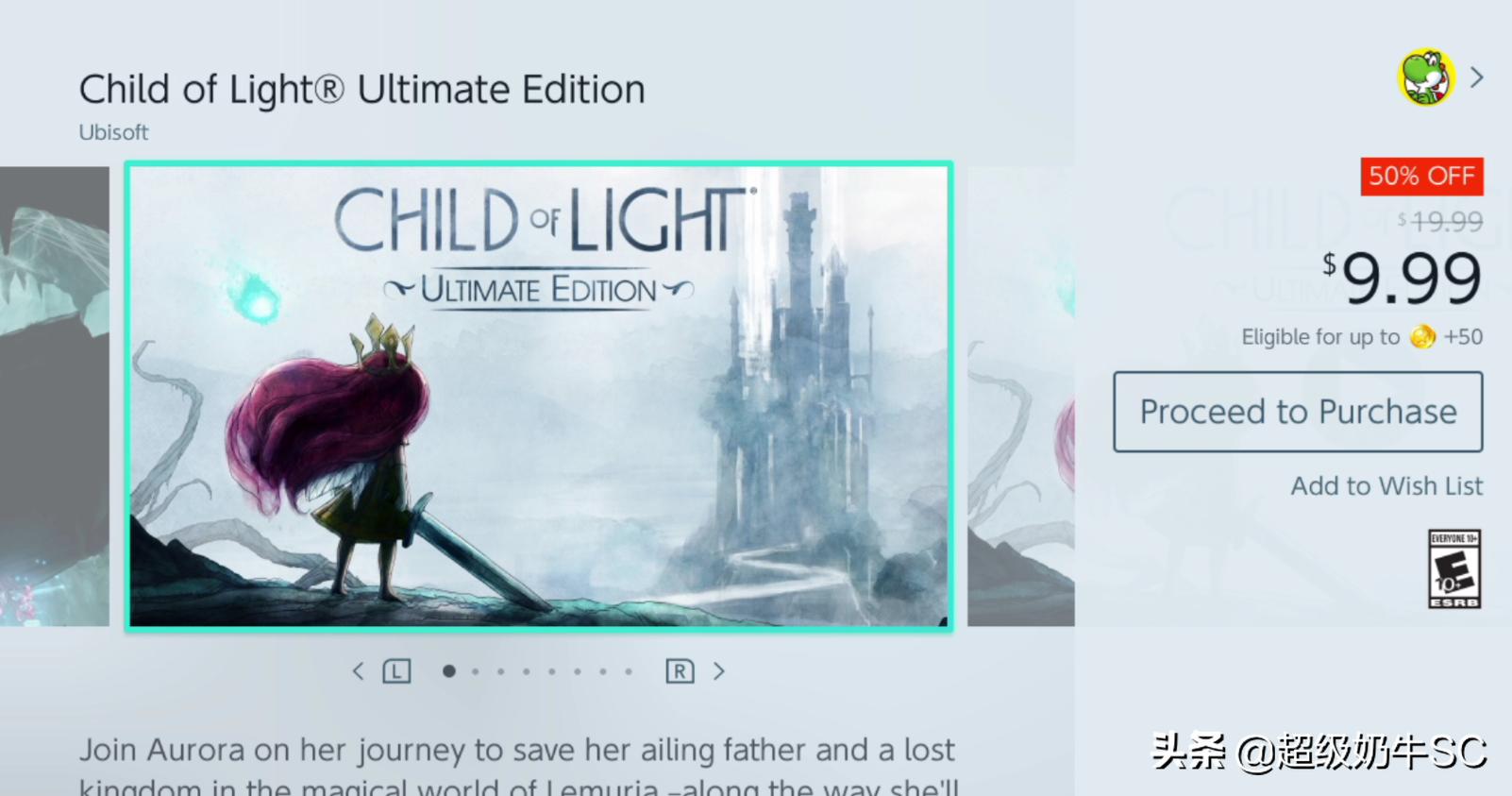The image size is (1512, 796).
Task: View the ESRB Everyone 10+ rating icon
Action: (x=1453, y=568)
